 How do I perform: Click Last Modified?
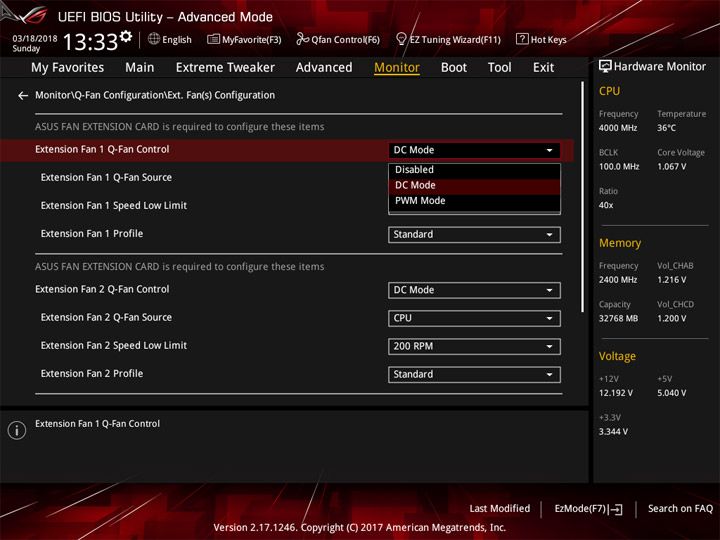coord(500,509)
